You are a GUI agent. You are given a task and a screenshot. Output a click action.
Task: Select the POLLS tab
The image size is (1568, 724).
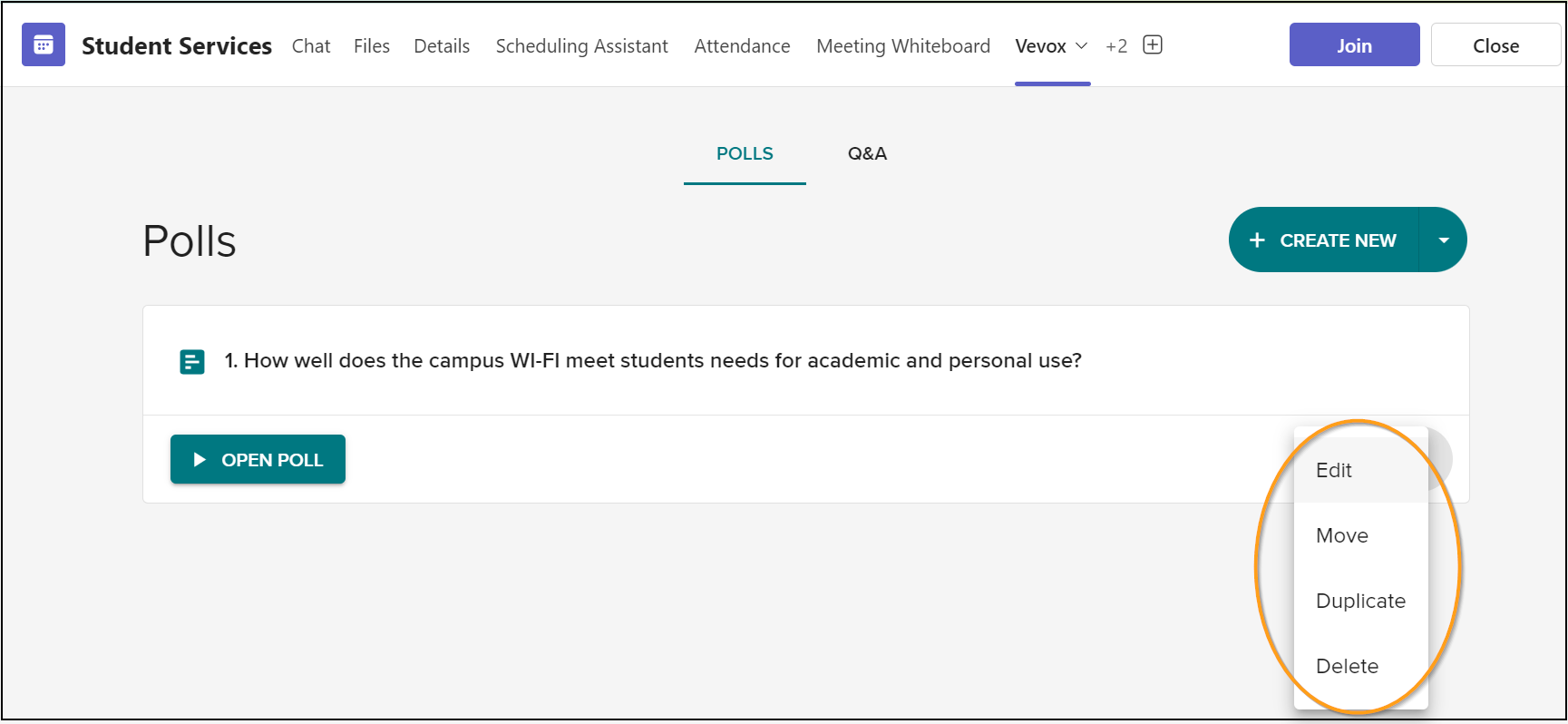coord(744,153)
